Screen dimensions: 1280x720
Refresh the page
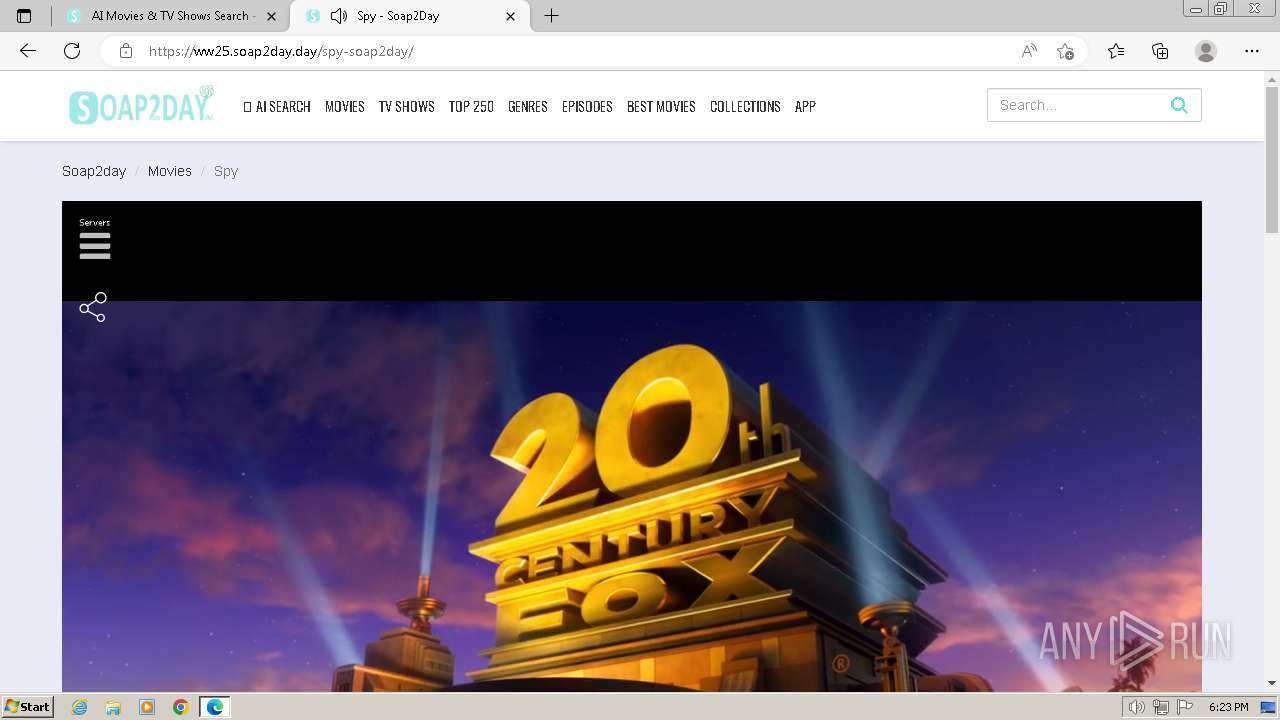coord(72,51)
